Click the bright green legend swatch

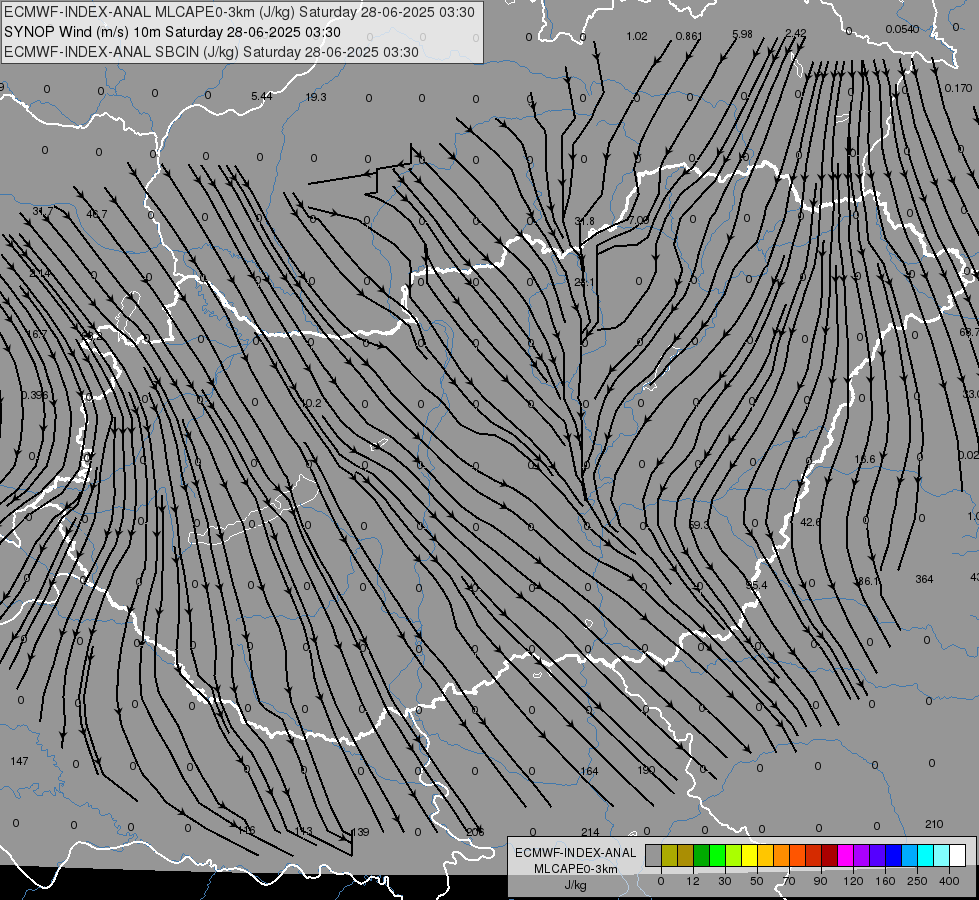click(717, 855)
